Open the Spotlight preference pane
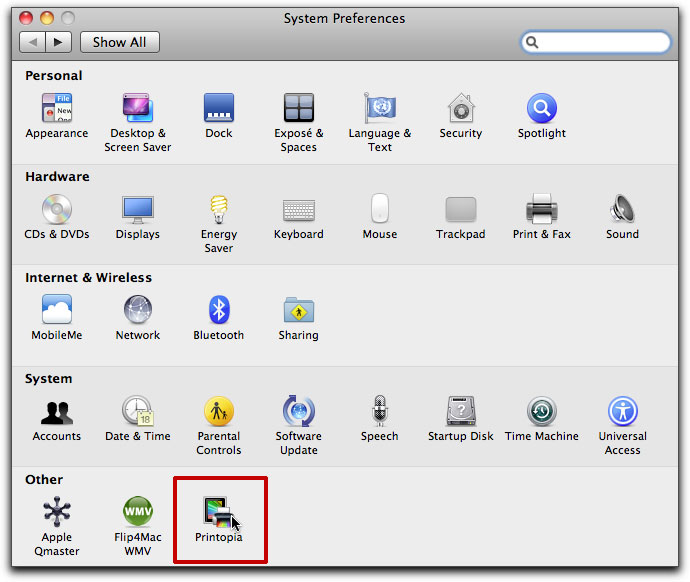This screenshot has width=690, height=582. 541,109
